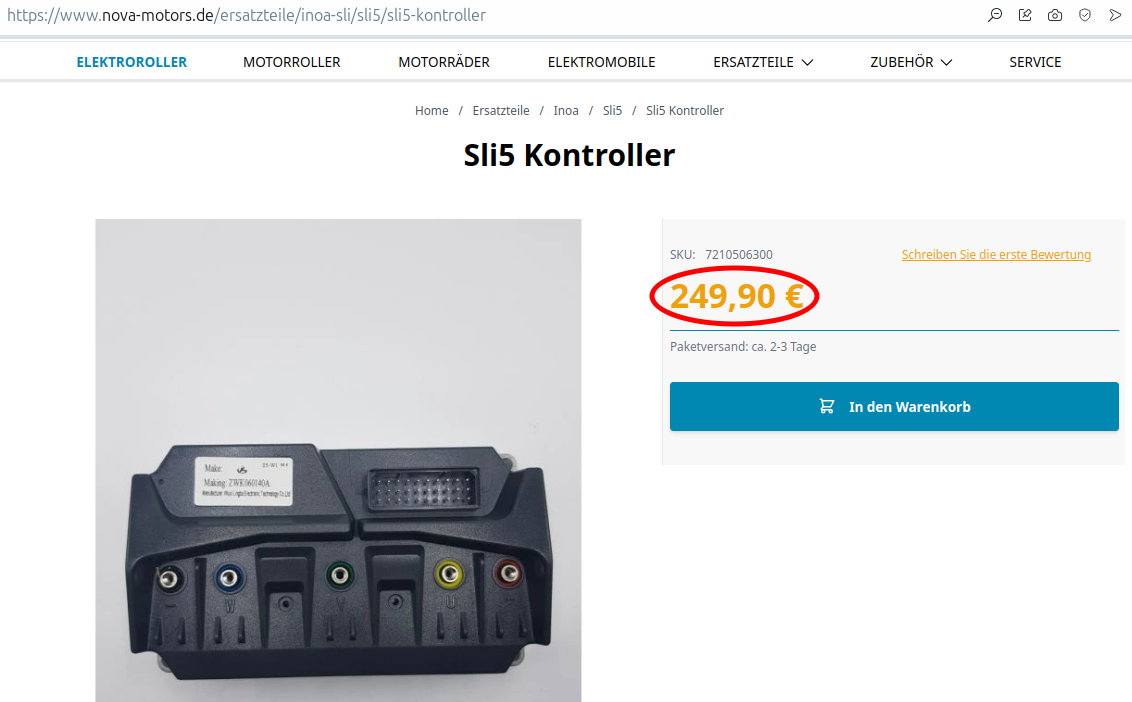1132x702 pixels.
Task: Click the send arrow icon
Action: [x=1115, y=15]
